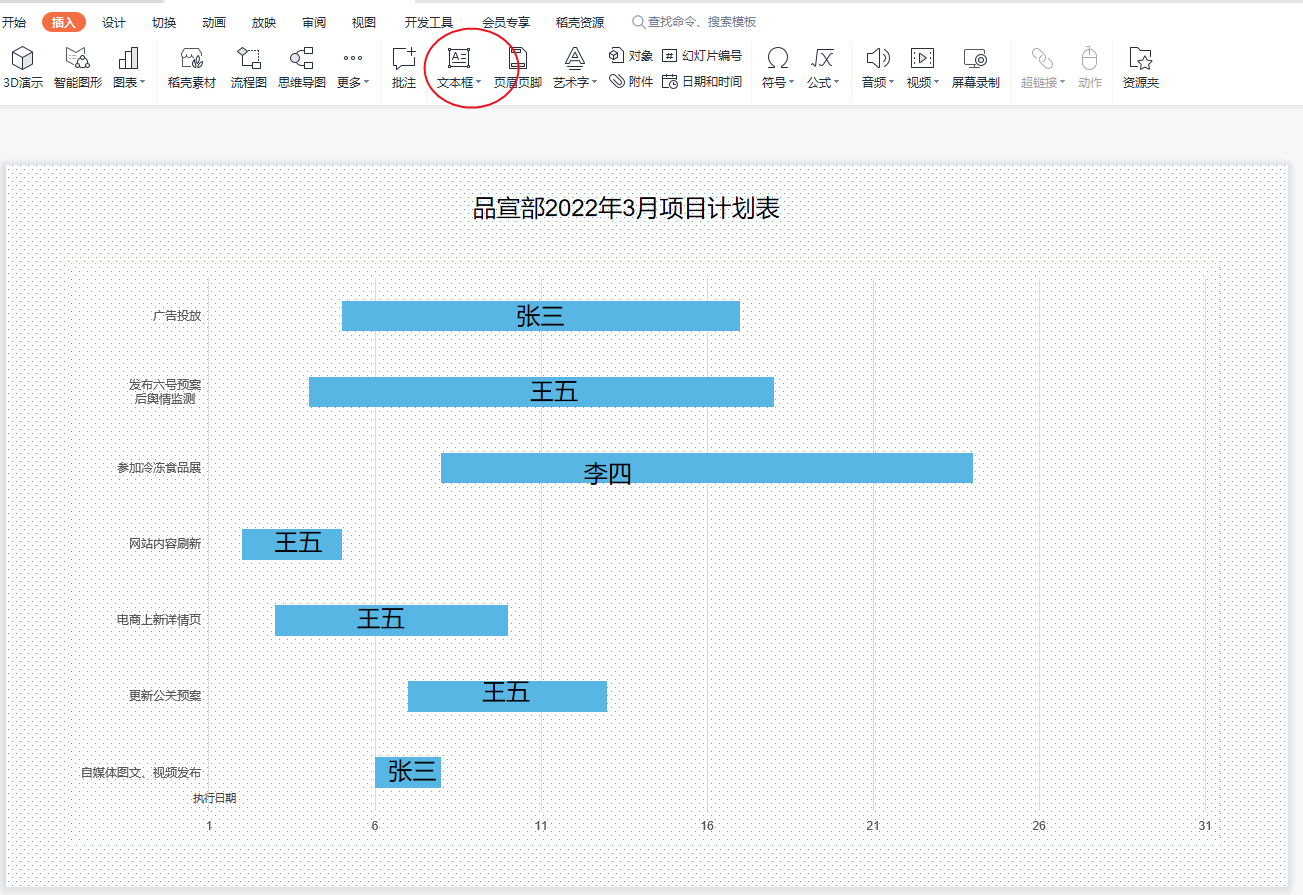Screen dimensions: 1303x895
Task: Open the 更多 options icon
Action: (x=352, y=59)
